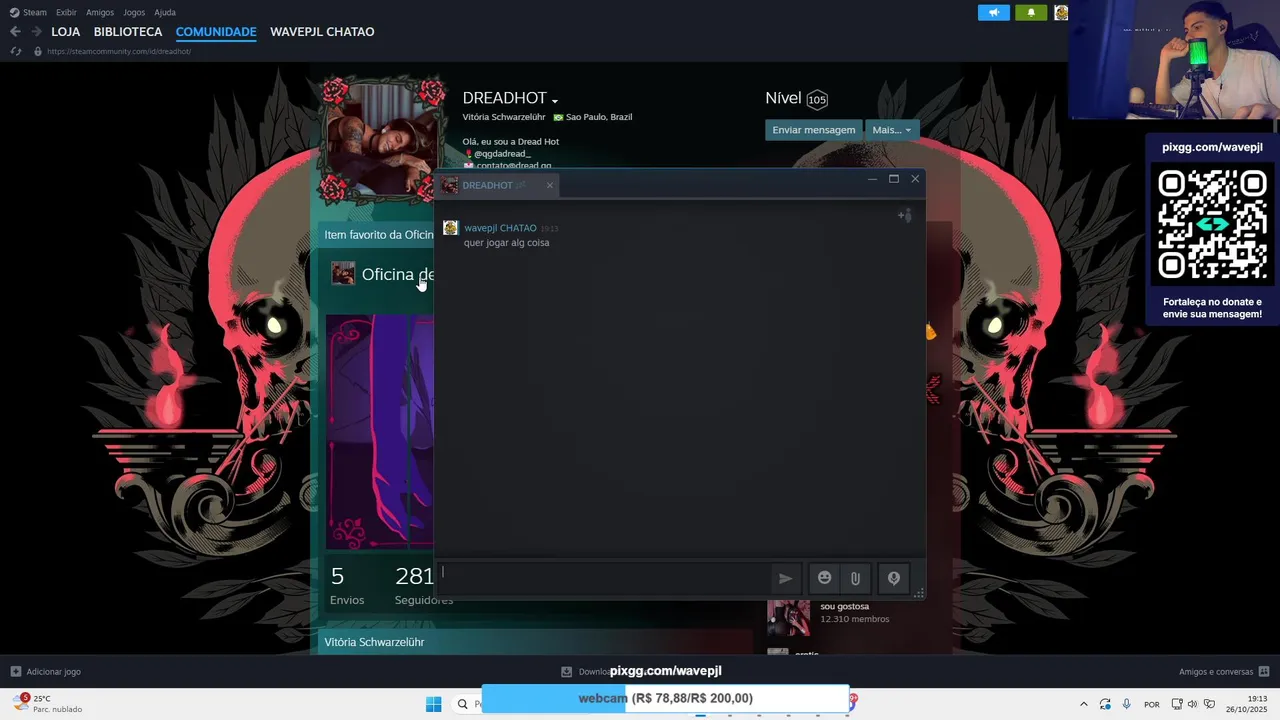Open the weather widget showing 25°C
The image size is (1280, 720).
click(x=47, y=703)
